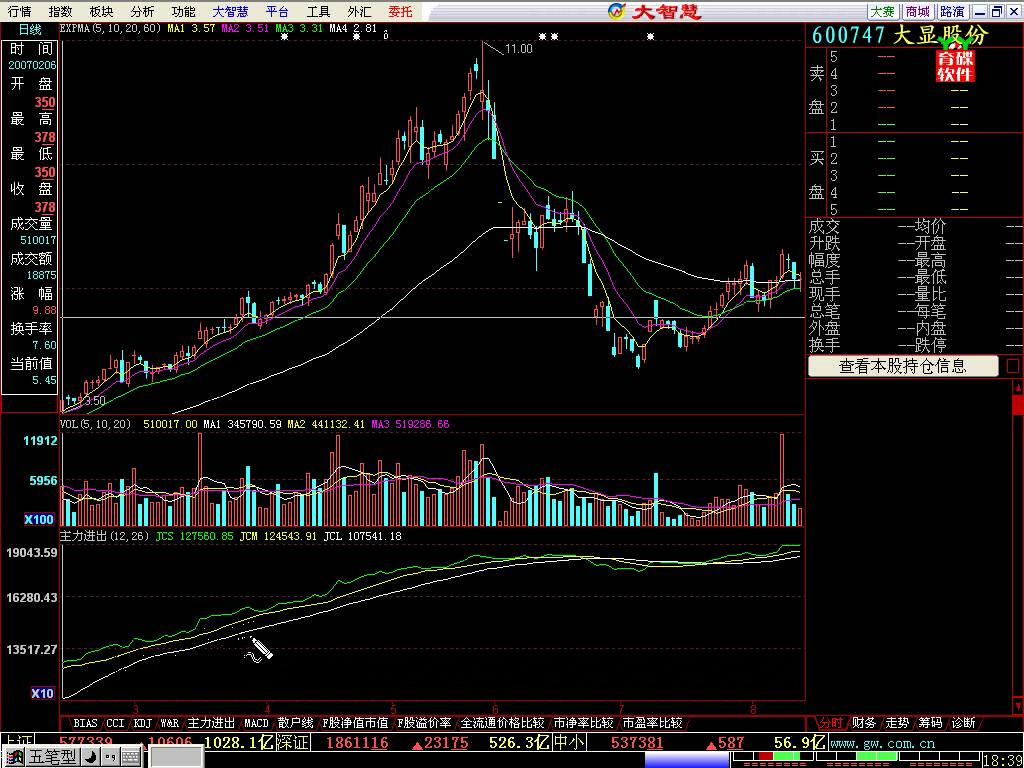Select the F股净值市值 tab
The image size is (1024, 768).
point(355,723)
